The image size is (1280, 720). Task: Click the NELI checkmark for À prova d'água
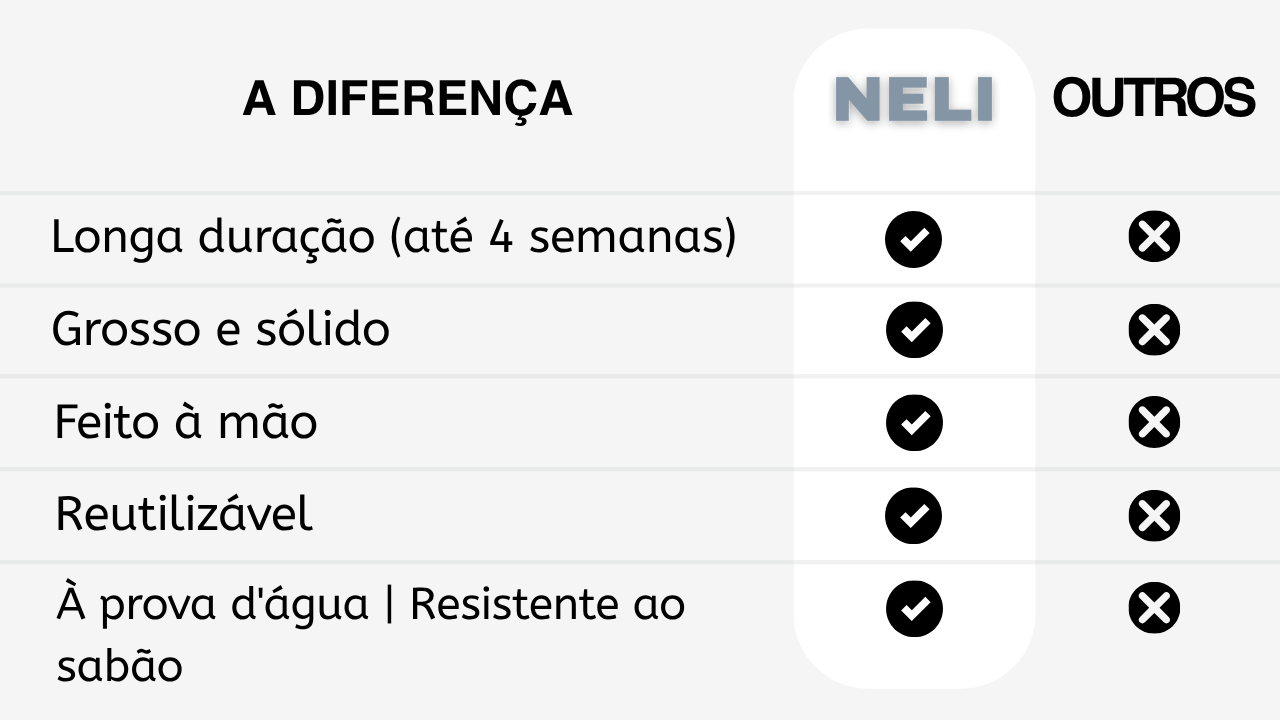(913, 608)
